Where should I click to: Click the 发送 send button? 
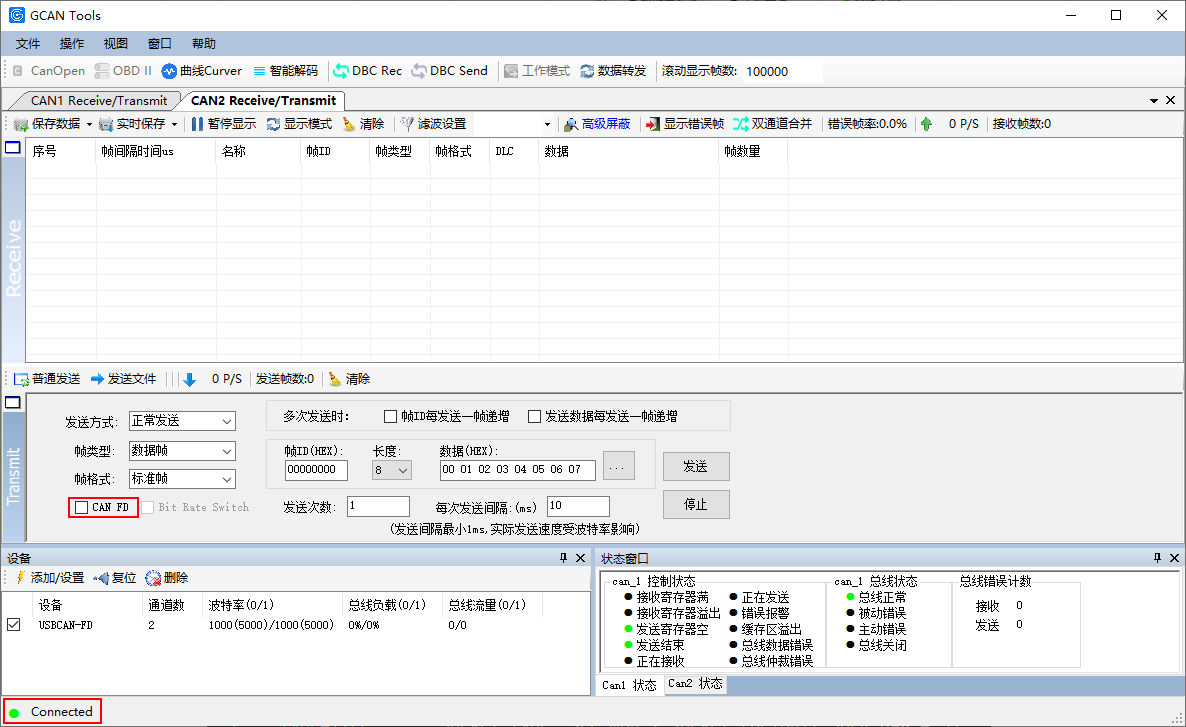696,467
